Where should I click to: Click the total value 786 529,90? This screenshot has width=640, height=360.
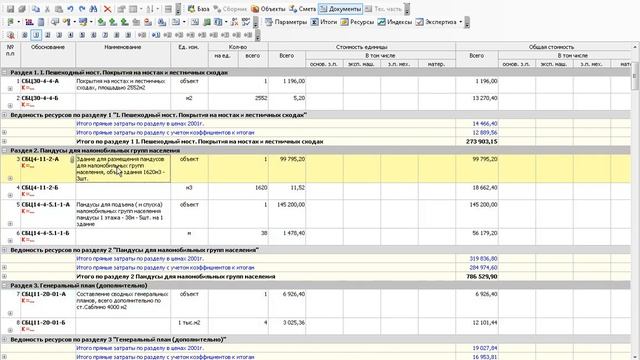[482, 276]
